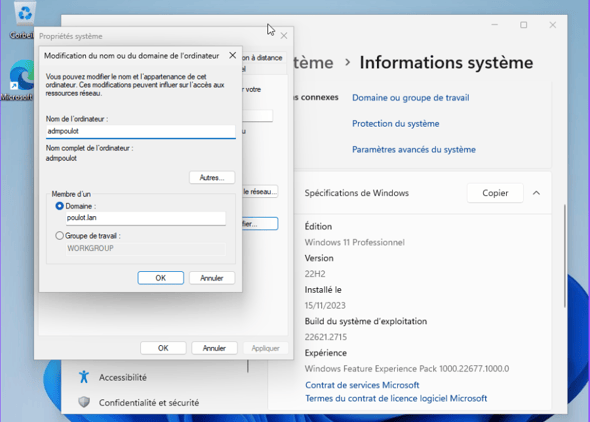Image resolution: width=590 pixels, height=422 pixels.
Task: Click the 'Propriétés système' title bar text
Action: click(x=71, y=36)
